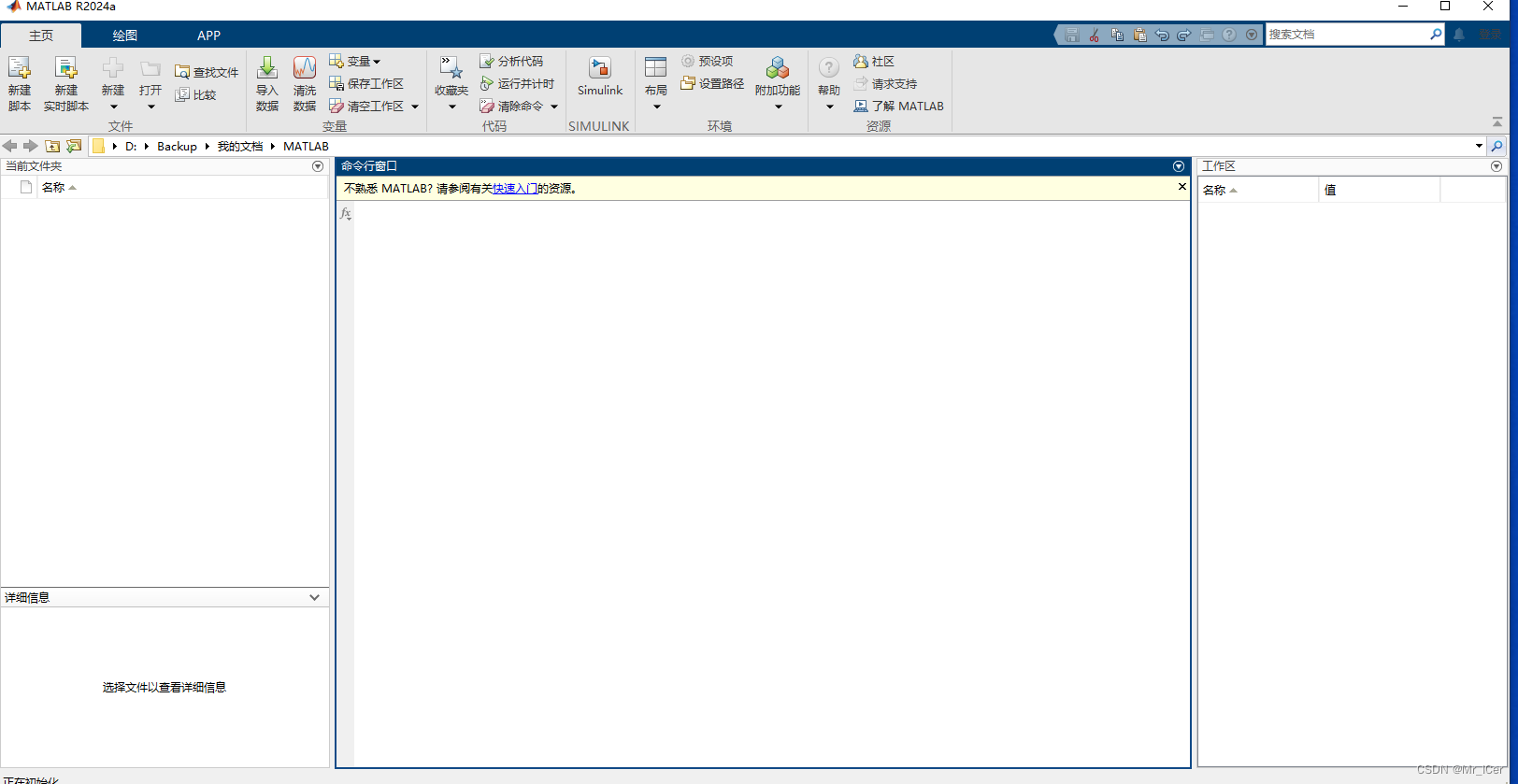Viewport: 1518px width, 784px height.
Task: Click the search magnifier in 搜索文档 box
Action: [1436, 35]
